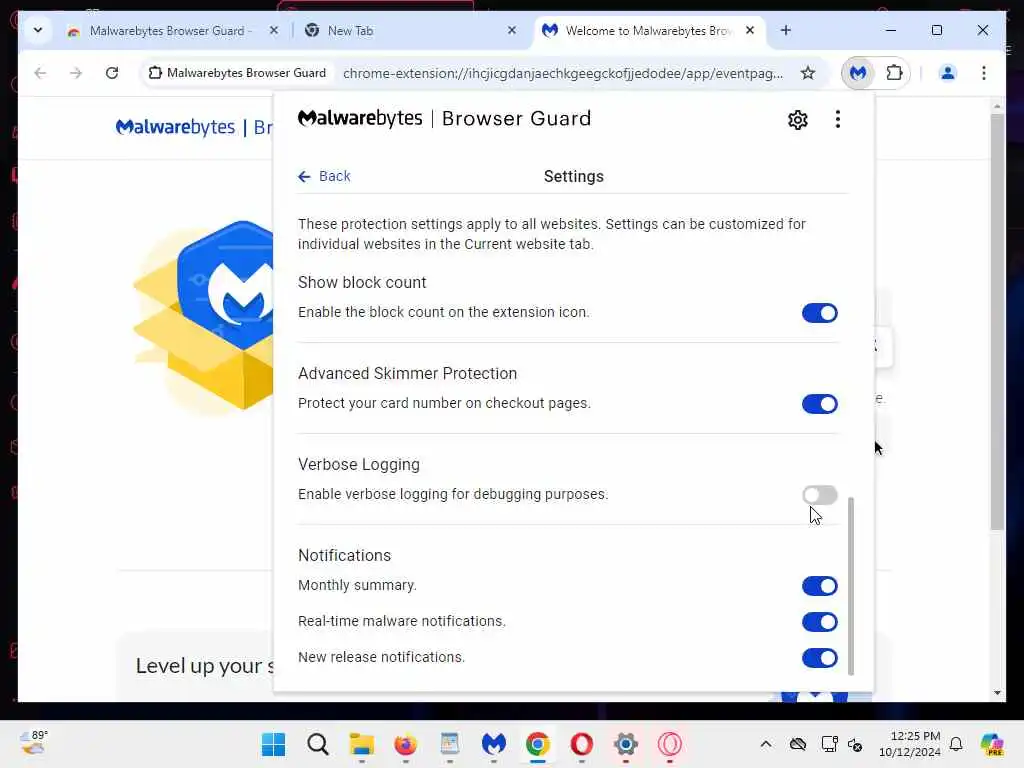Launch Firefox from the taskbar

tap(405, 744)
